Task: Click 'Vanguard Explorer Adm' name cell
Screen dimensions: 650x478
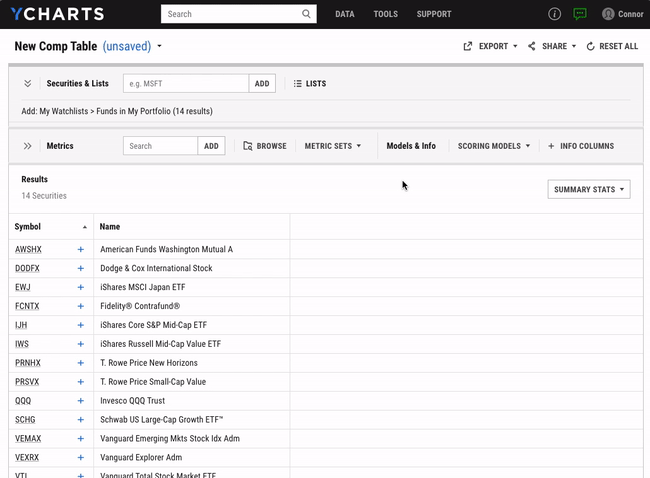Action: (141, 458)
